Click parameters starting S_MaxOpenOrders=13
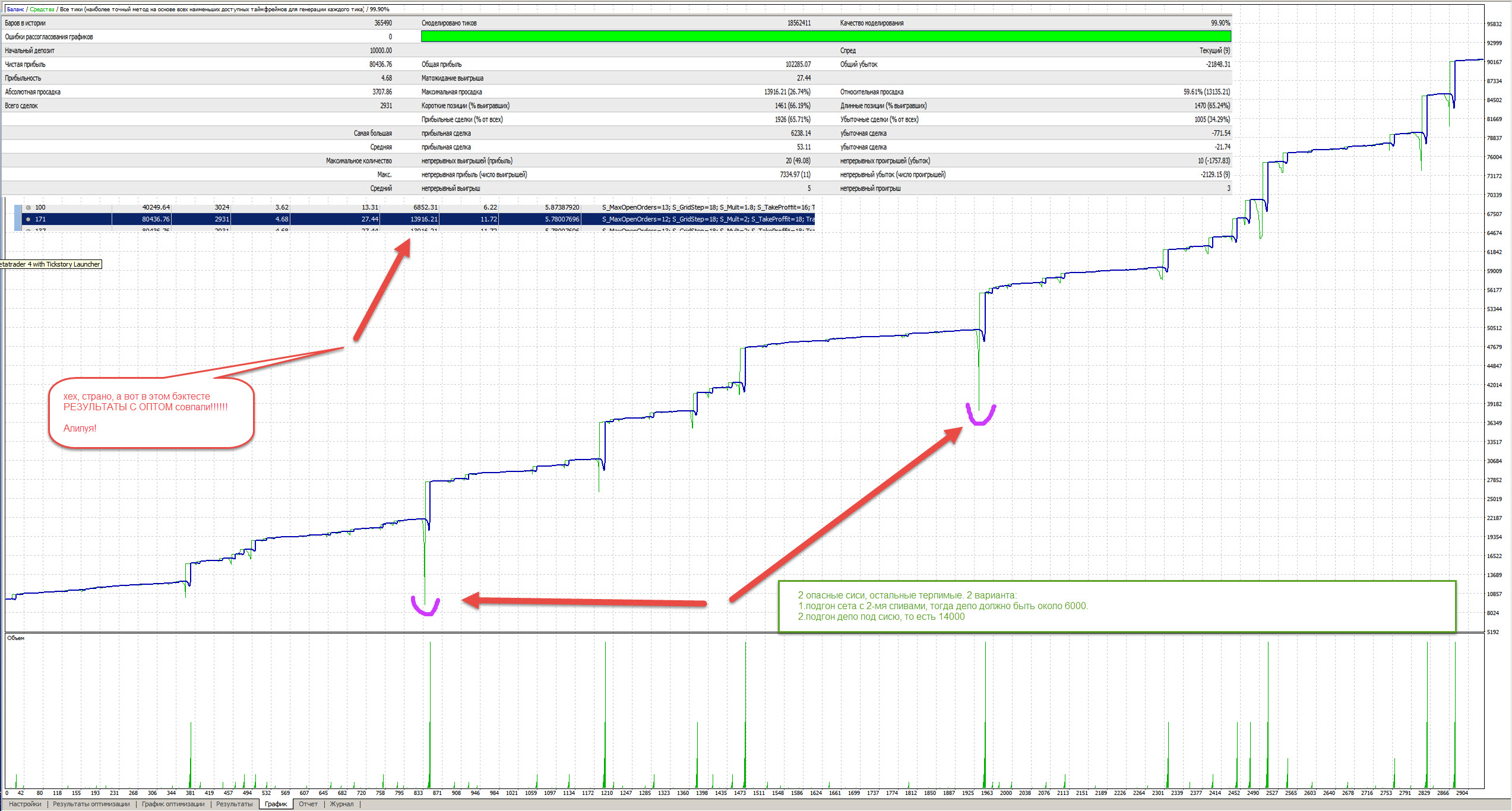The width and height of the screenshot is (1512, 811). pos(708,207)
